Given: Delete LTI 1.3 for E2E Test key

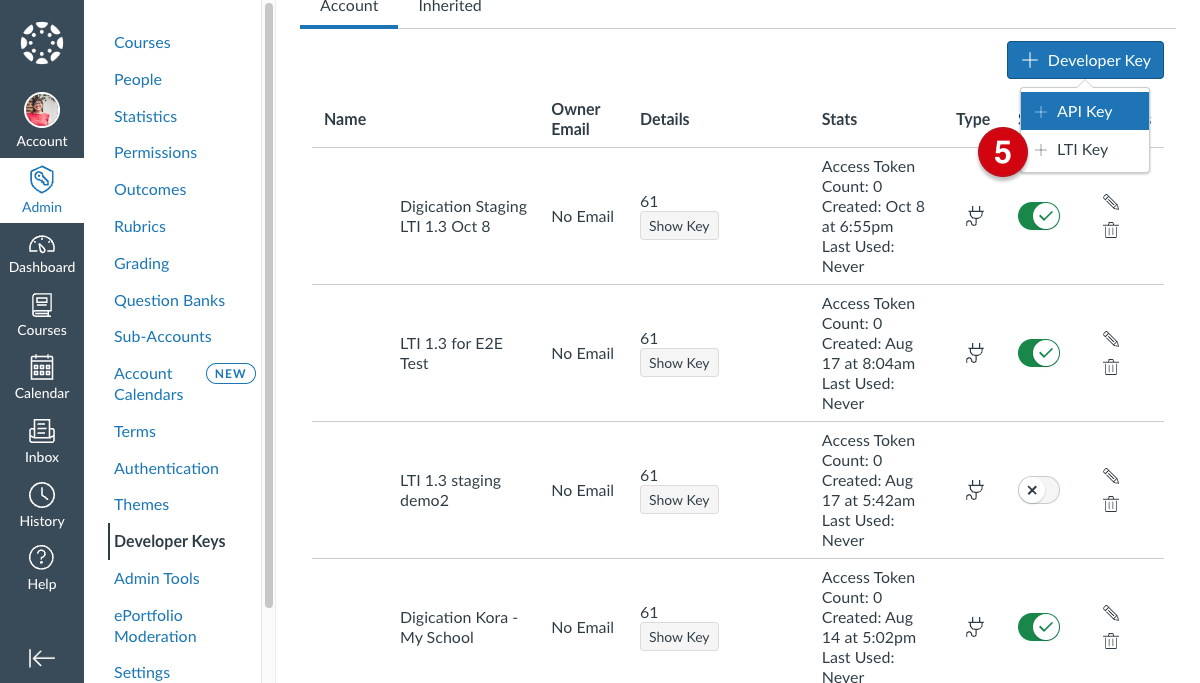Looking at the screenshot, I should coord(1110,367).
